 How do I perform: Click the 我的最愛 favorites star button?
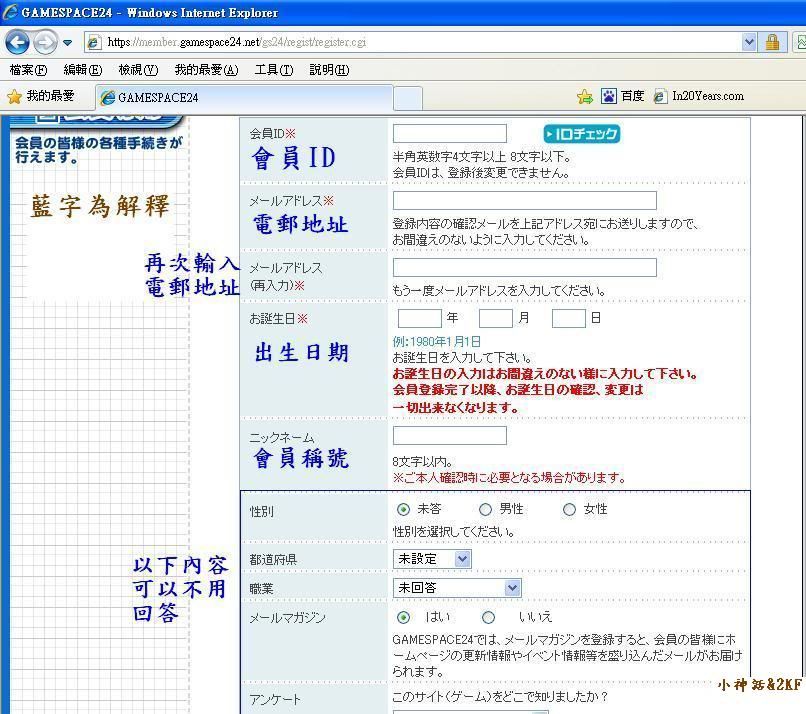pos(41,96)
